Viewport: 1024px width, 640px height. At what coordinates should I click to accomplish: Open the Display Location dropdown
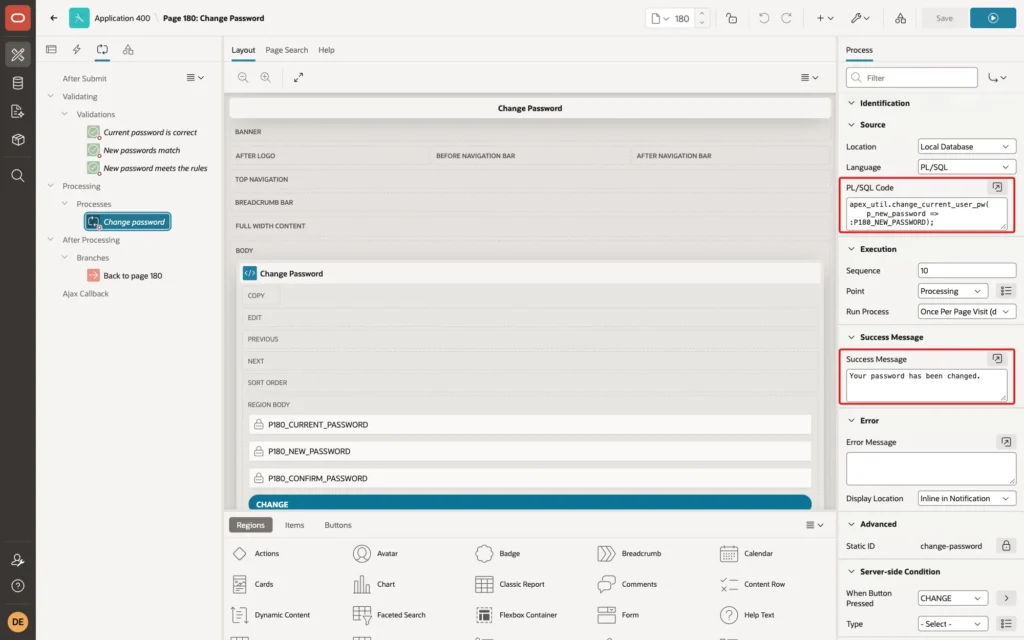[x=967, y=498]
